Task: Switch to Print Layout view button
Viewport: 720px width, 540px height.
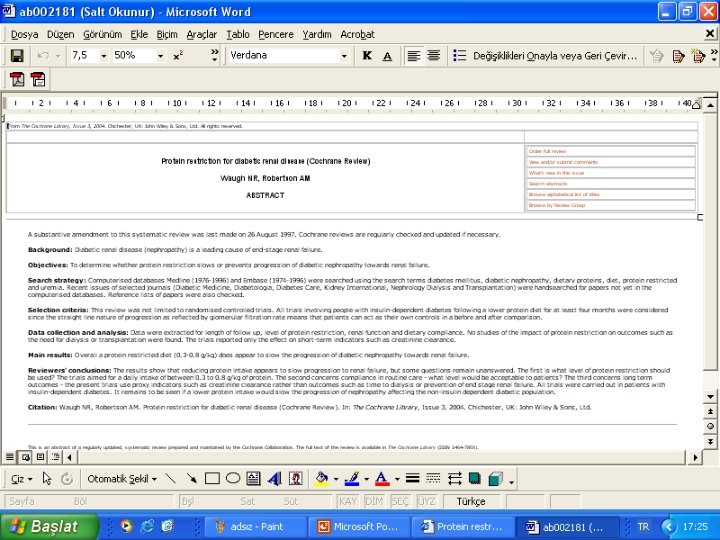Action: coord(40,457)
